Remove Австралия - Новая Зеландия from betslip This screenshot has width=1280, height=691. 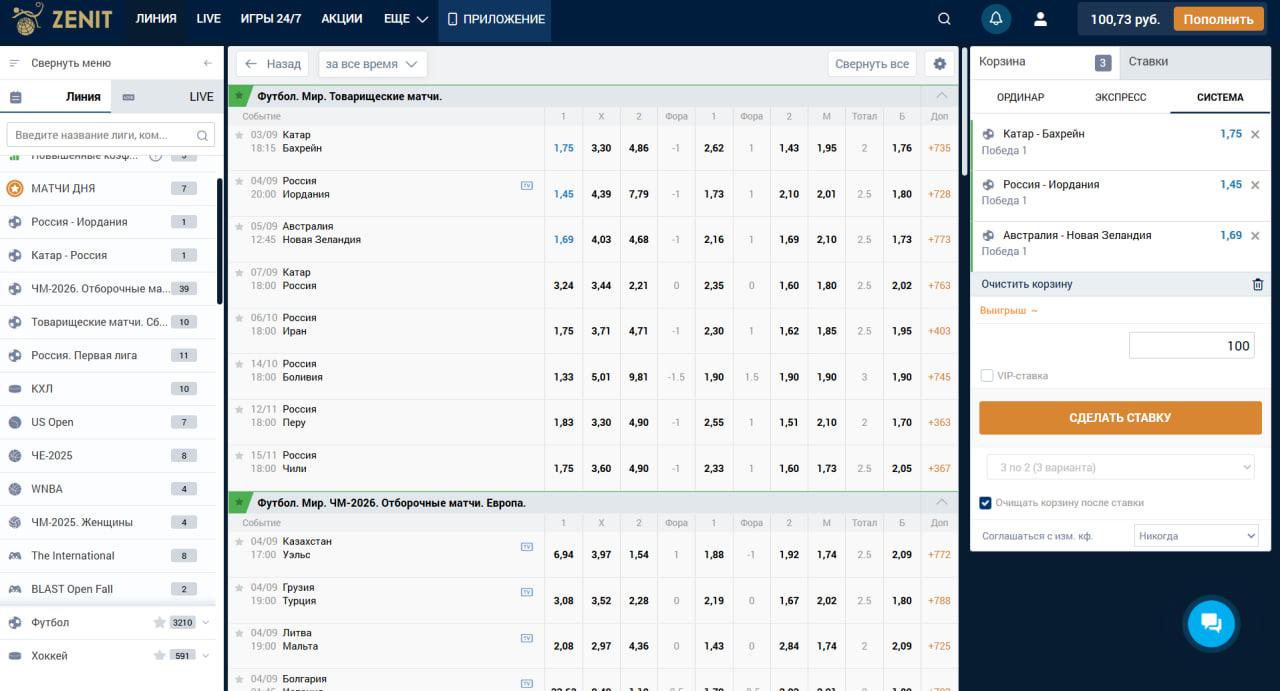(x=1255, y=236)
